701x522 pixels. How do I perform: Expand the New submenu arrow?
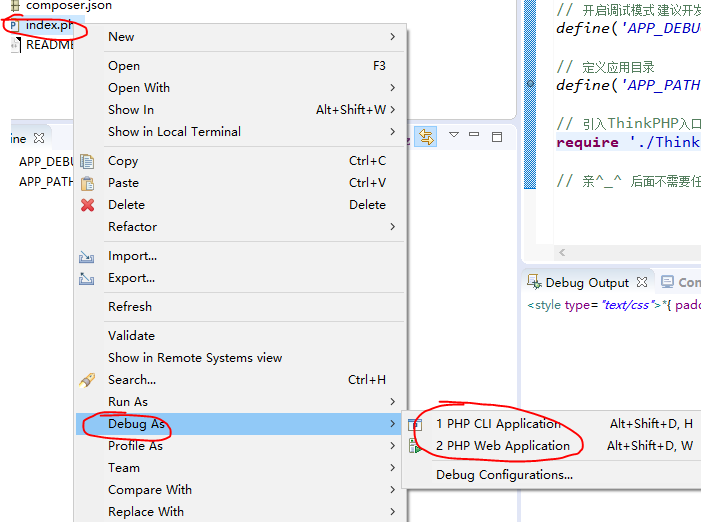point(393,37)
